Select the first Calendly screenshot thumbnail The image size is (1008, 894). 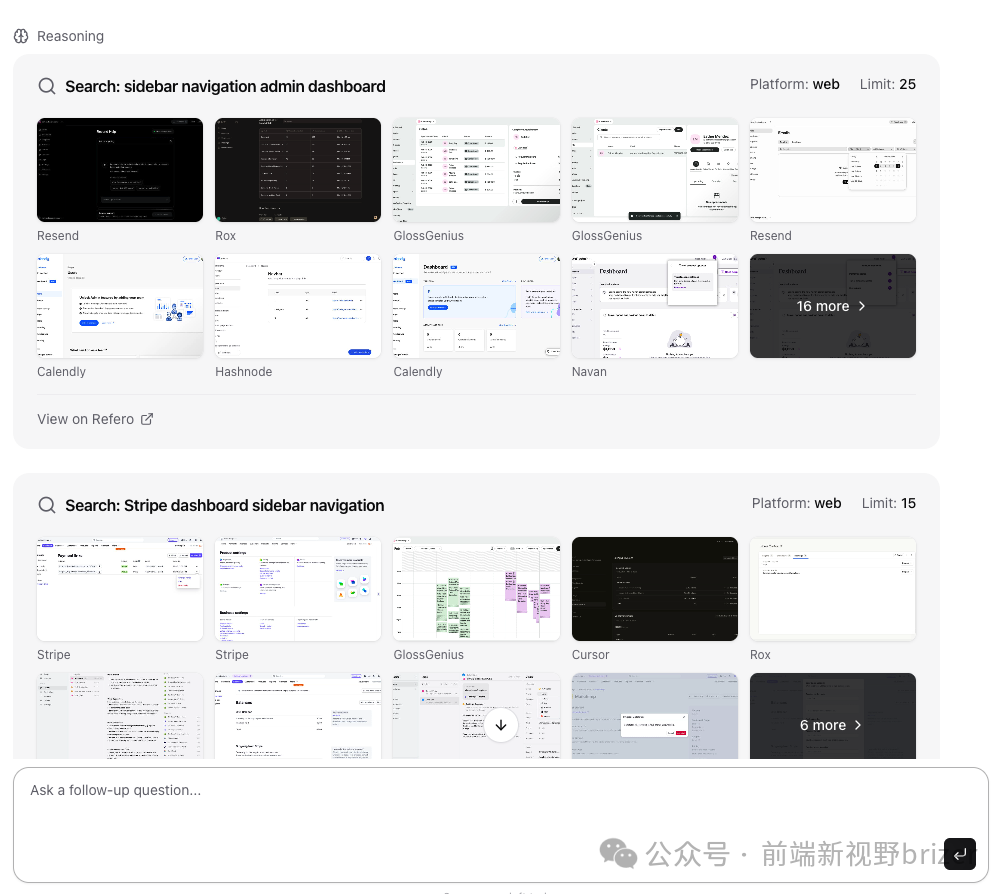click(120, 306)
